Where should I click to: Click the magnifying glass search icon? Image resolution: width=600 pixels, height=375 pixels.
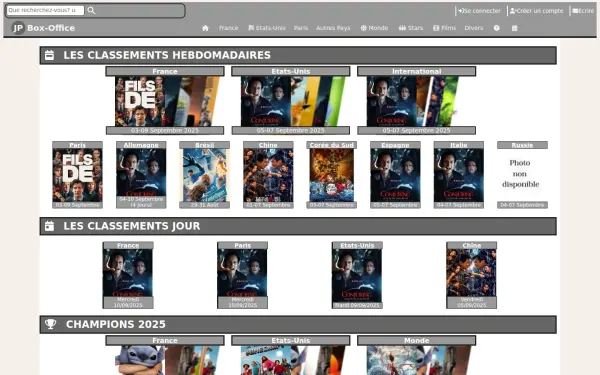pyautogui.click(x=91, y=10)
